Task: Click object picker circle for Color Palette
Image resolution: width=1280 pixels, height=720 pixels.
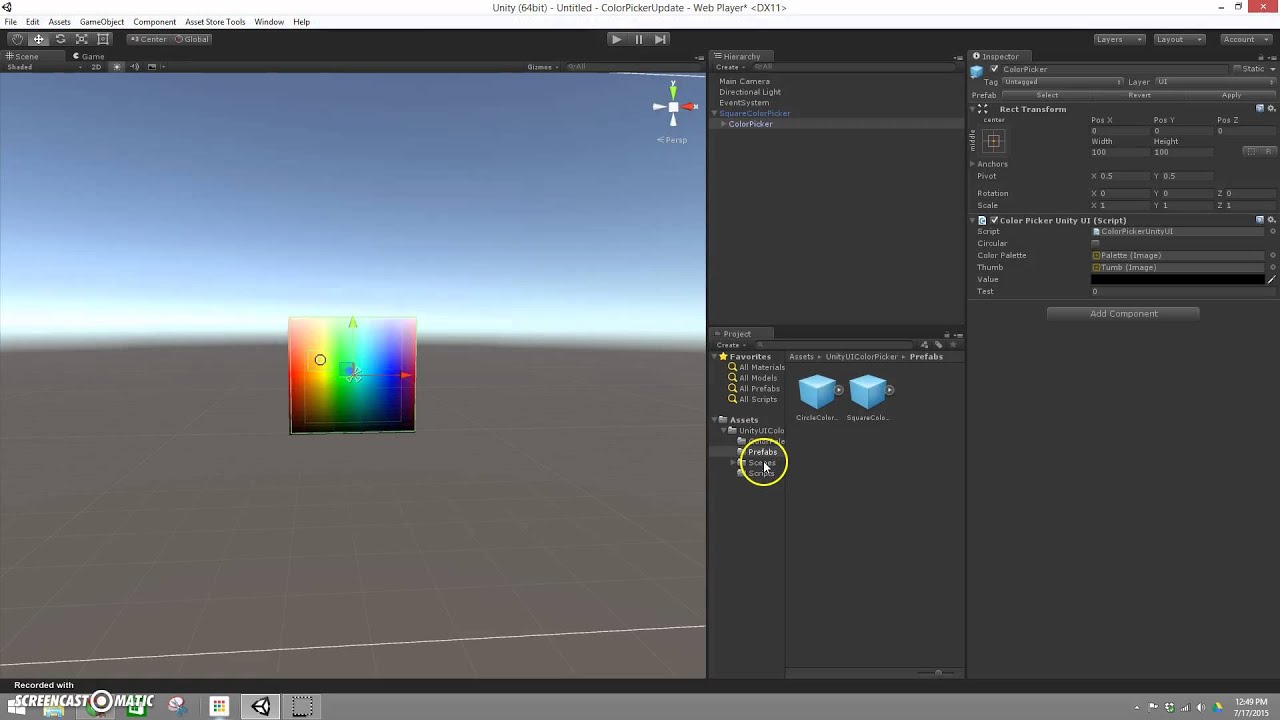Action: pos(1272,255)
